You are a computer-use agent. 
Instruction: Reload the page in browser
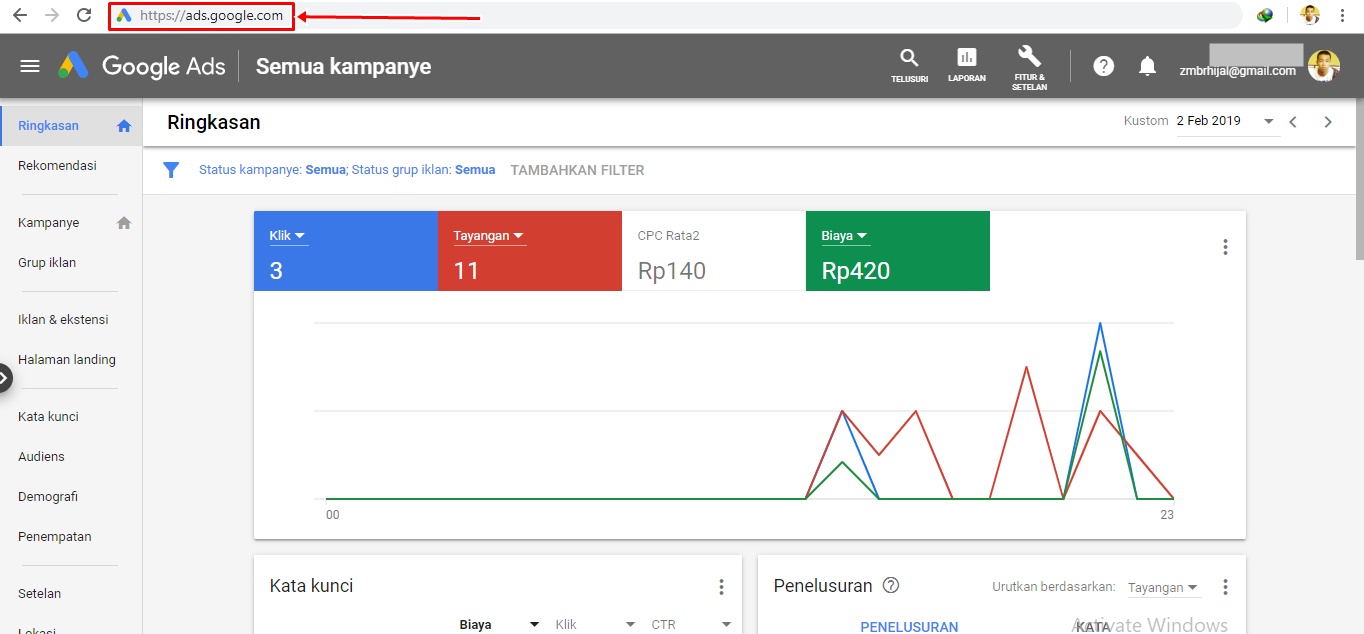coord(84,15)
